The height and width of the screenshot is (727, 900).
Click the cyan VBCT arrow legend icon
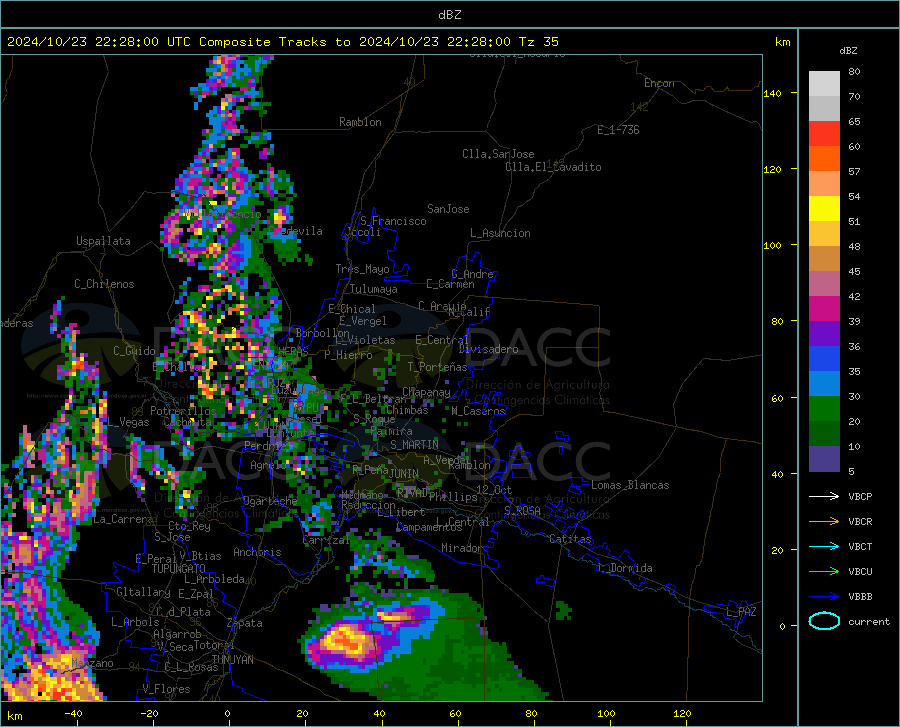click(824, 546)
